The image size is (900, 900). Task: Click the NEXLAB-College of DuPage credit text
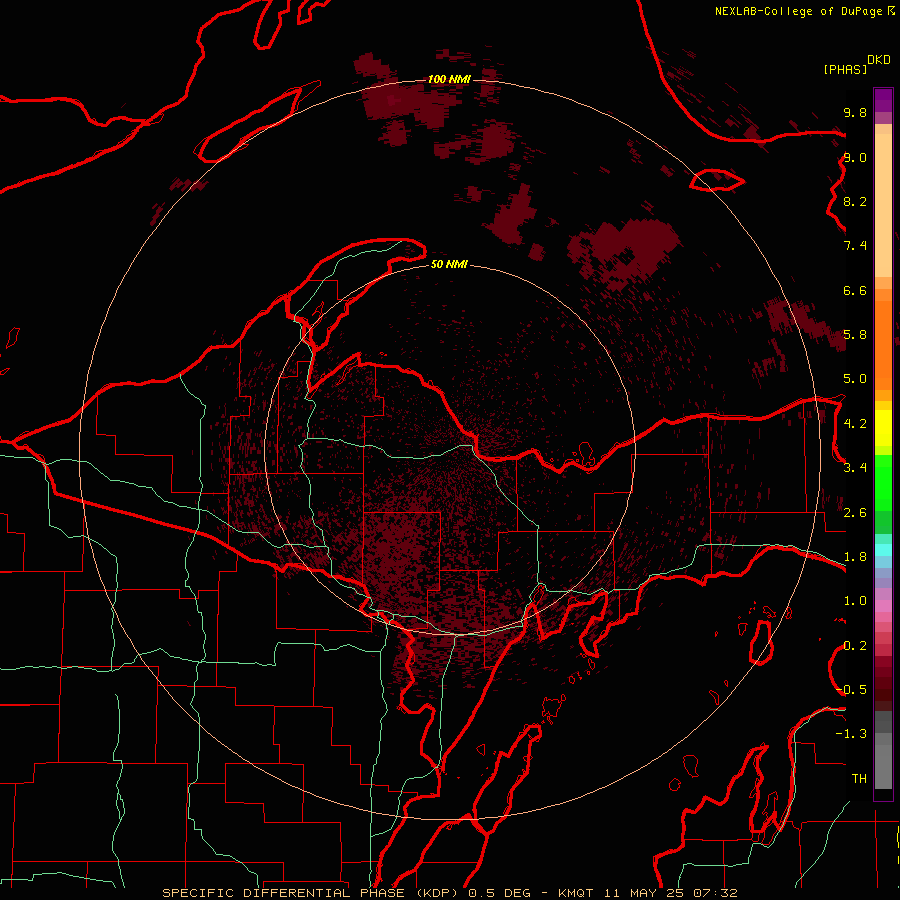click(804, 11)
